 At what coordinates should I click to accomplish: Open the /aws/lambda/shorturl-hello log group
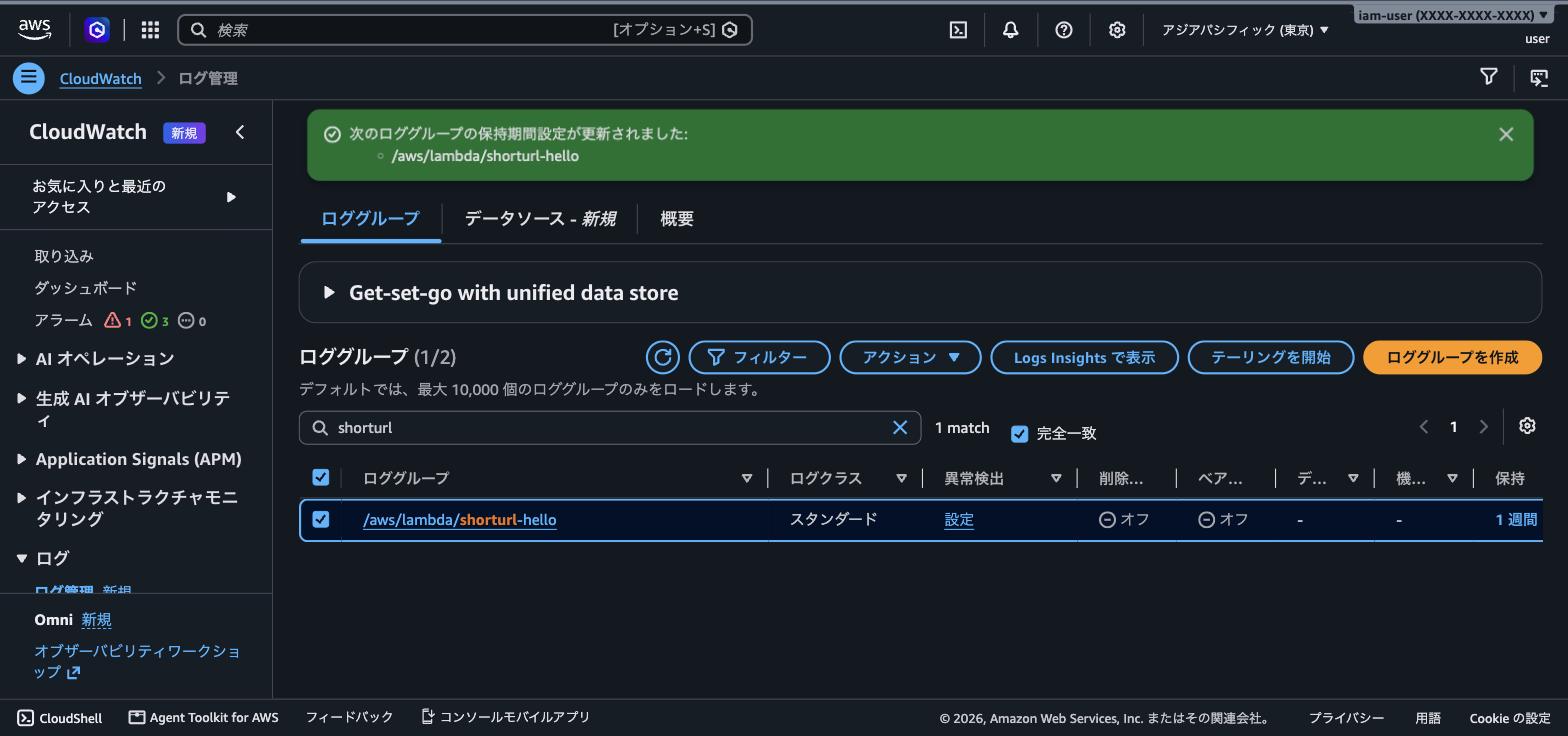click(x=460, y=520)
